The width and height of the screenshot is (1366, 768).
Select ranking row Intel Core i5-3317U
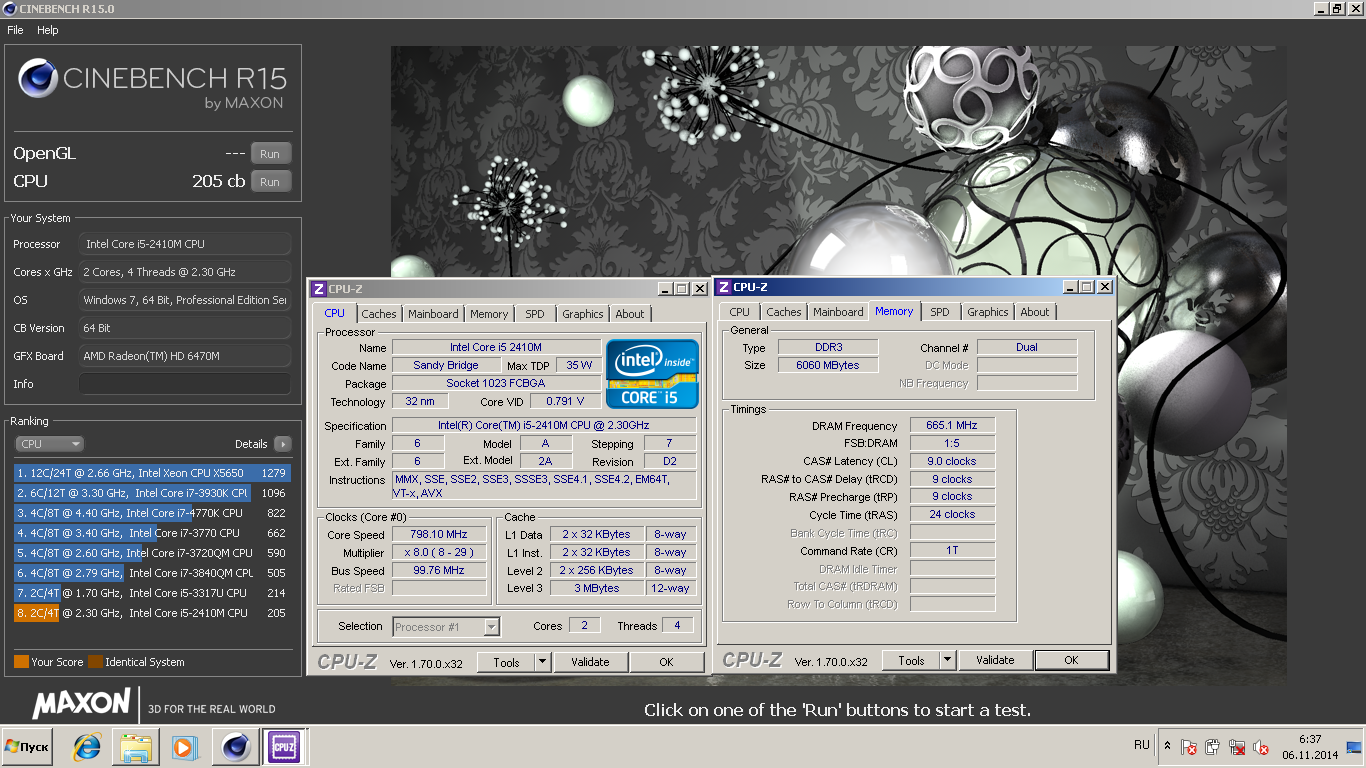(x=152, y=593)
